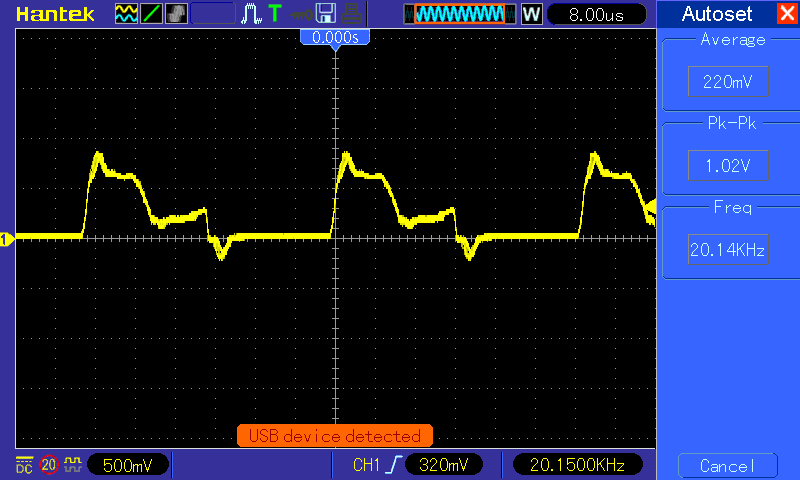Click the 20.1500KHz frequency counter readout
The image size is (800, 480).
pos(577,465)
